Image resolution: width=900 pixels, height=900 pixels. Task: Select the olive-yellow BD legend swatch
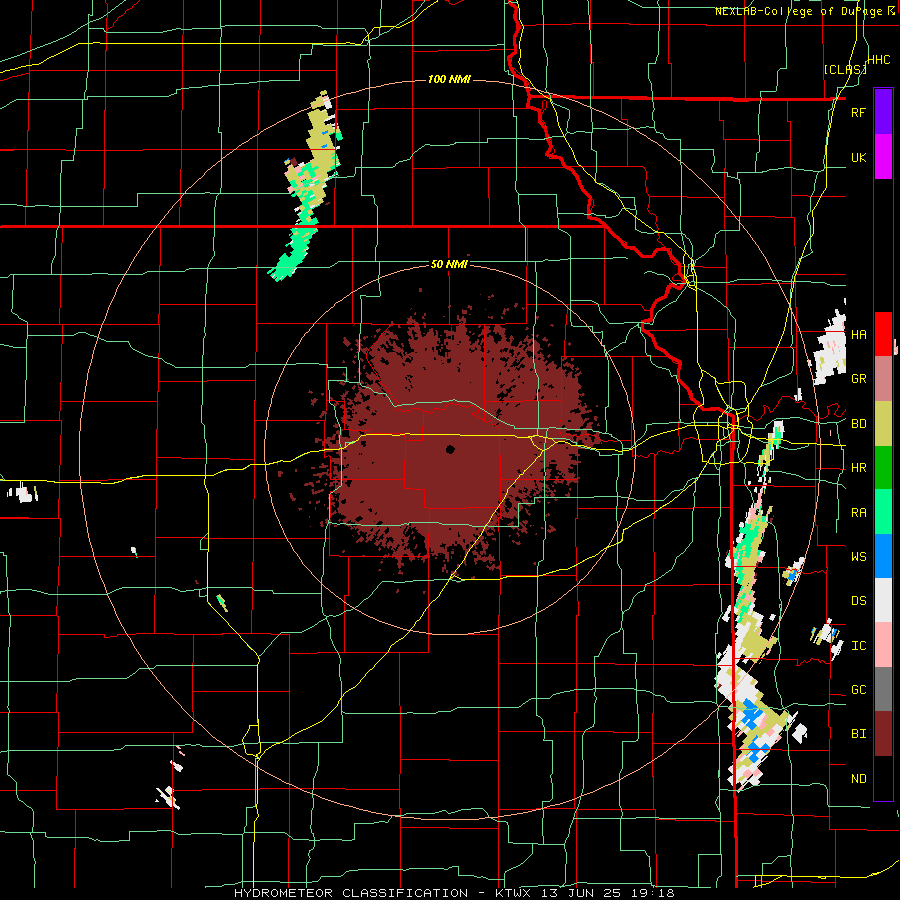[x=883, y=424]
